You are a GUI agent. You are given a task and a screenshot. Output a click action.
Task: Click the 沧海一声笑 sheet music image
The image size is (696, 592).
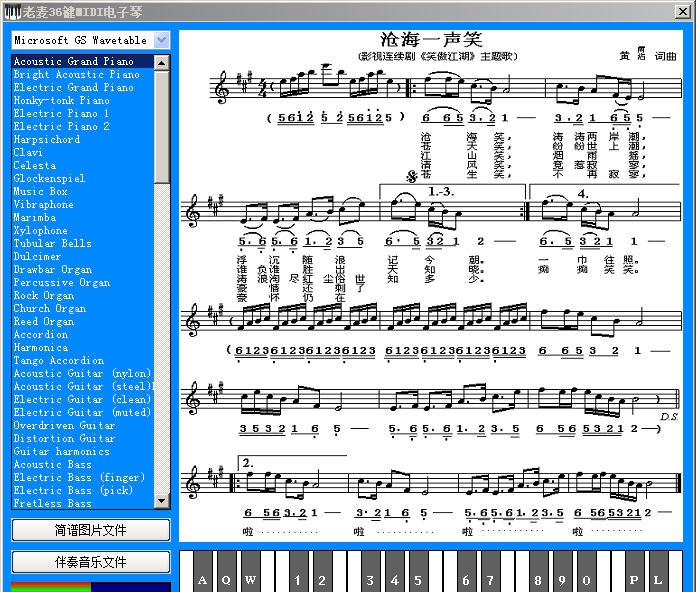click(x=431, y=285)
